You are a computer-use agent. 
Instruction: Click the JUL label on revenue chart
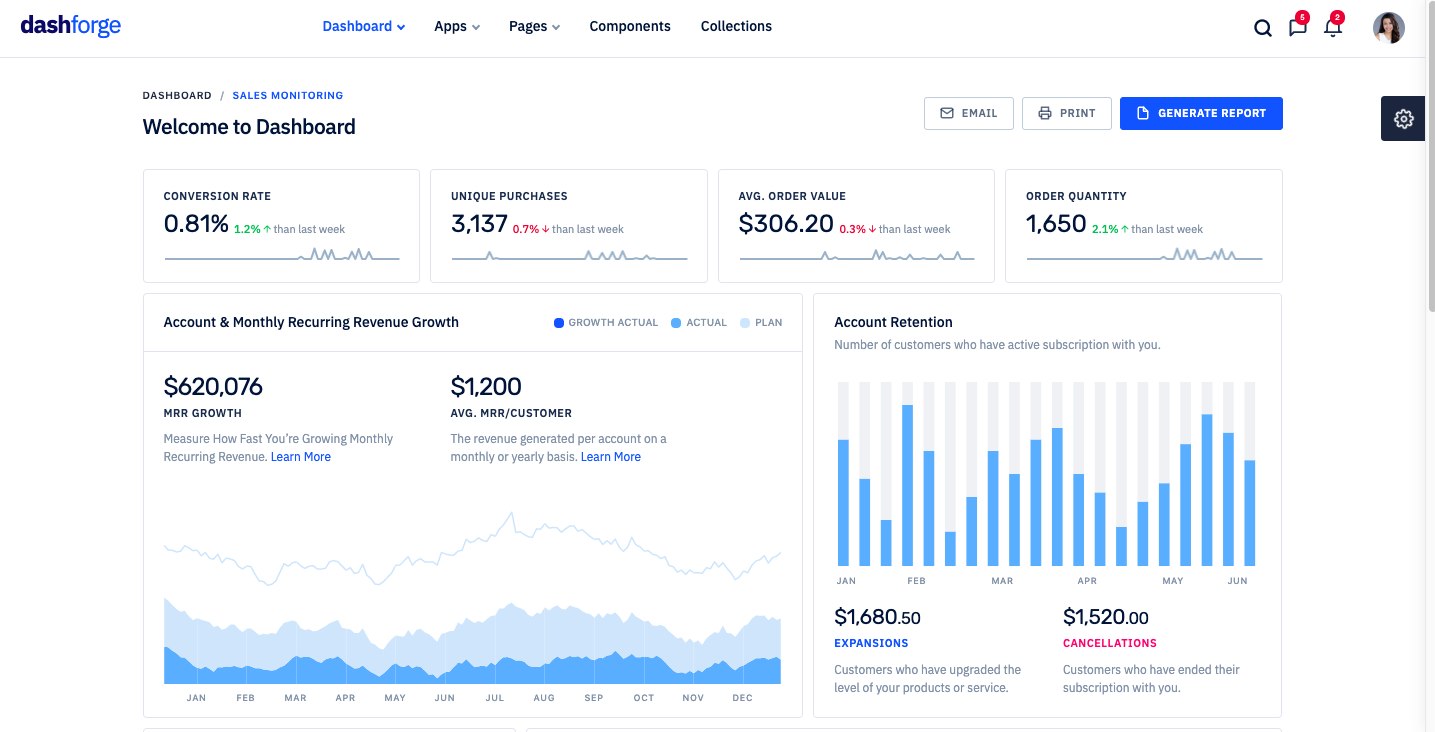494,698
